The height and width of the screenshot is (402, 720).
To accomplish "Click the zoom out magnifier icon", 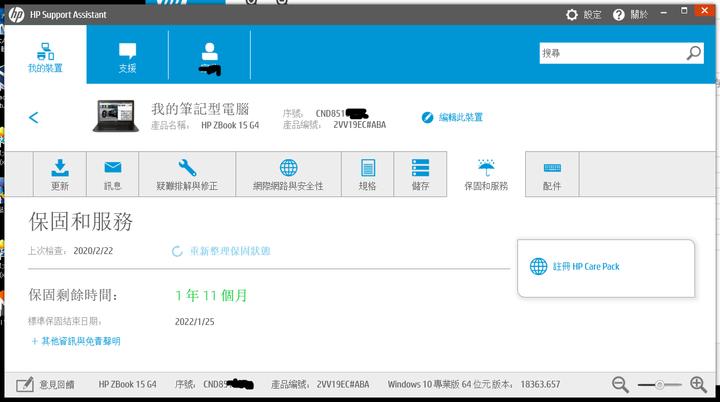I will 620,384.
